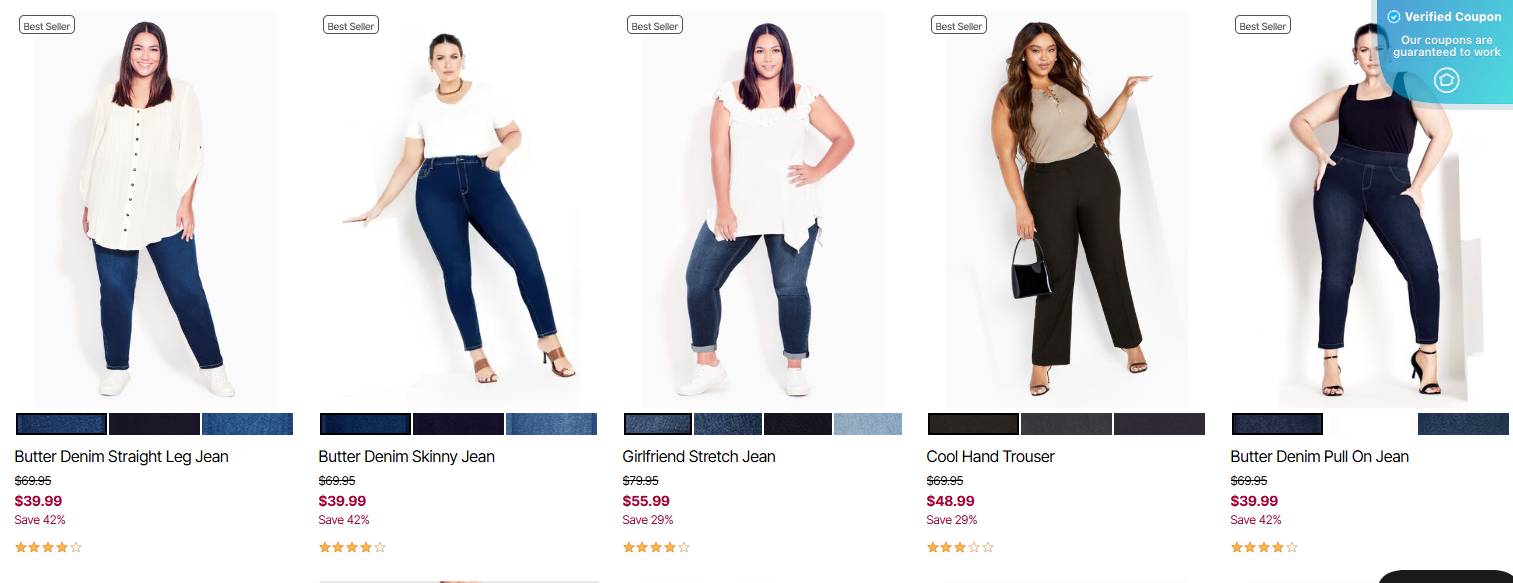Click the Best Seller badge on the first product
1513x583 pixels.
point(46,25)
